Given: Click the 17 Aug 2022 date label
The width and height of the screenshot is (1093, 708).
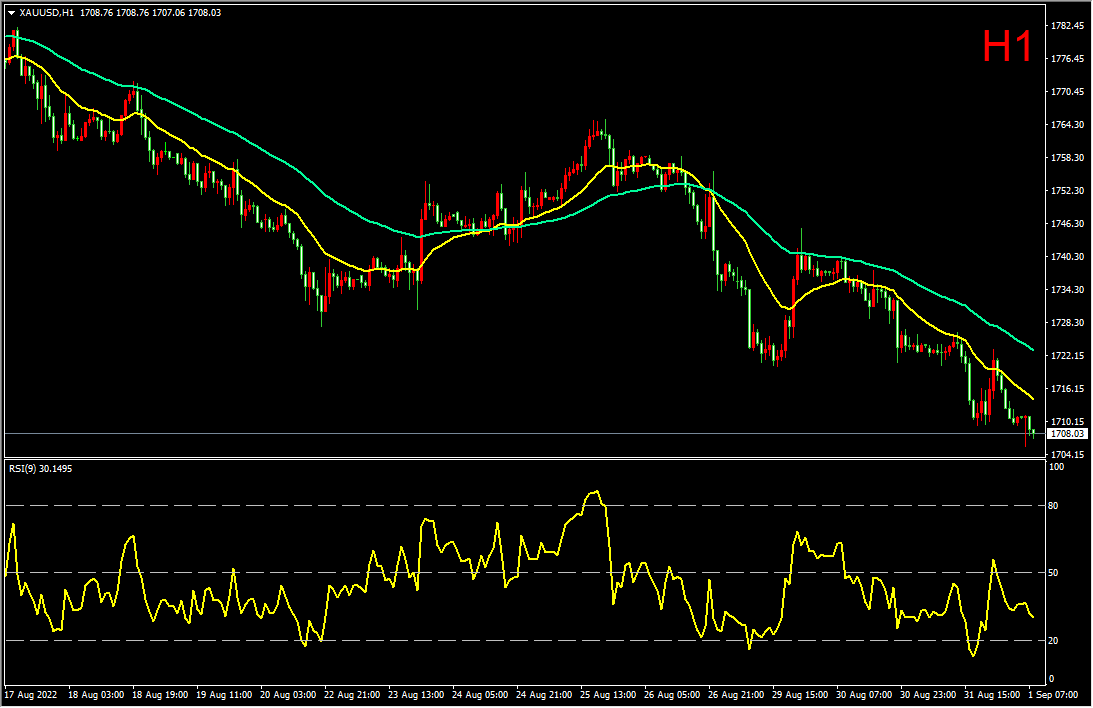Looking at the screenshot, I should (31, 695).
